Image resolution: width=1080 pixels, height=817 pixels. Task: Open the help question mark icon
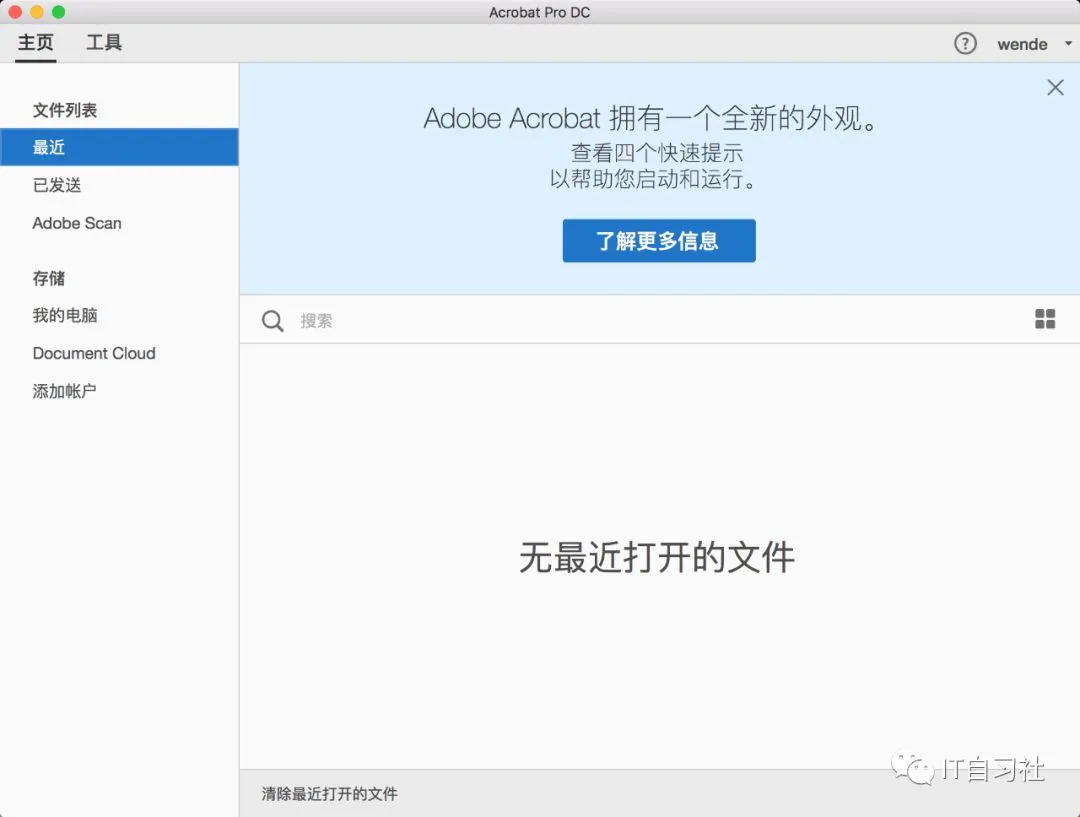[965, 43]
